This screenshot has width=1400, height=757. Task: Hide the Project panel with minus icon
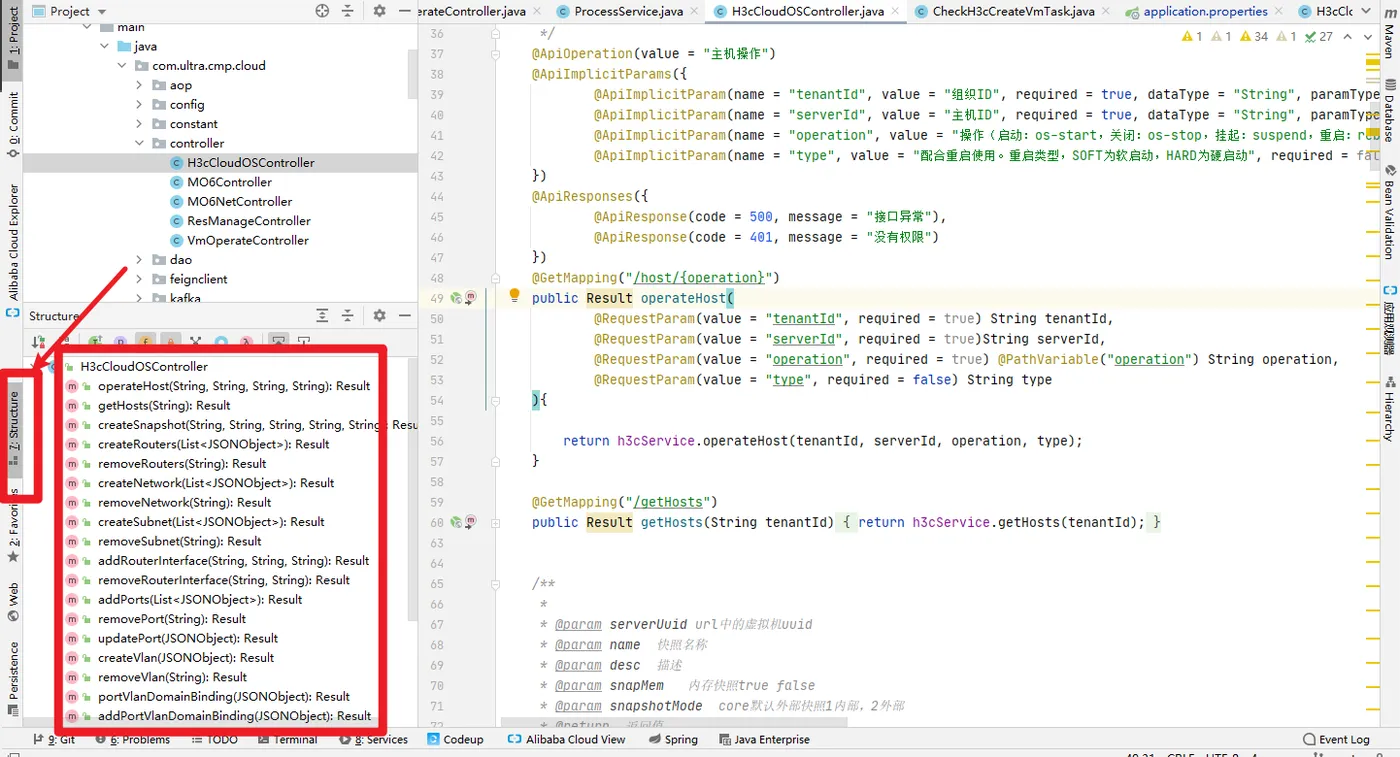coord(405,11)
